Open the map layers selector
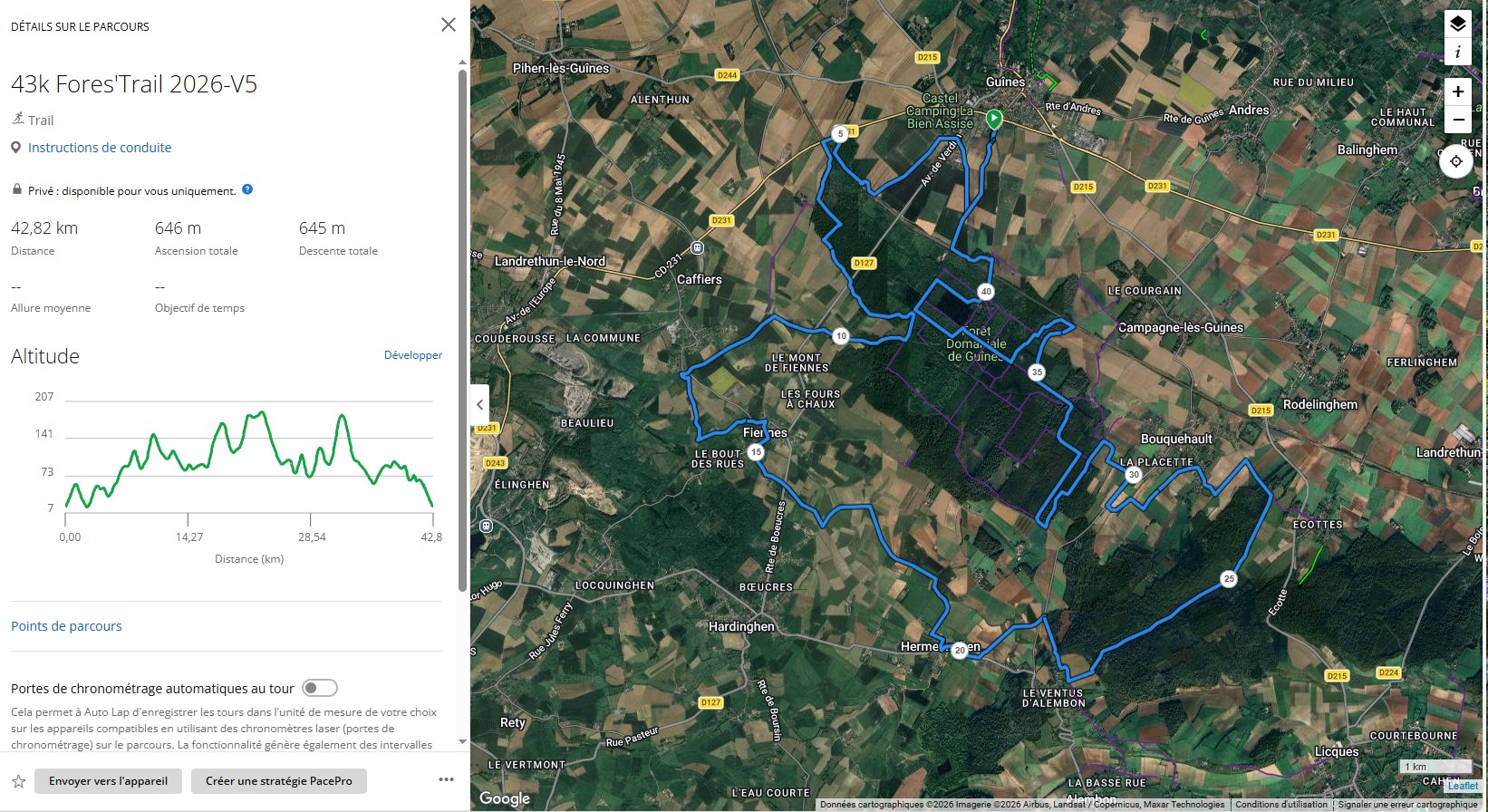Image resolution: width=1488 pixels, height=812 pixels. point(1457,24)
